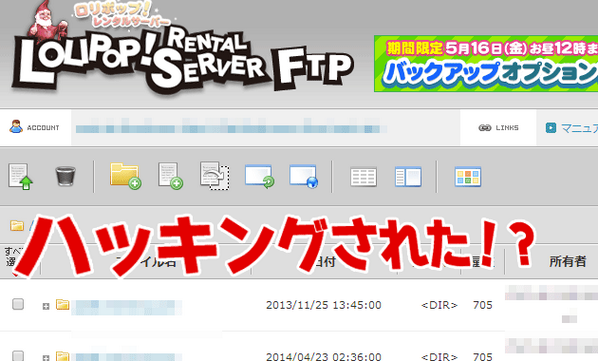
Task: Click the trash bin delete icon
Action: click(65, 176)
